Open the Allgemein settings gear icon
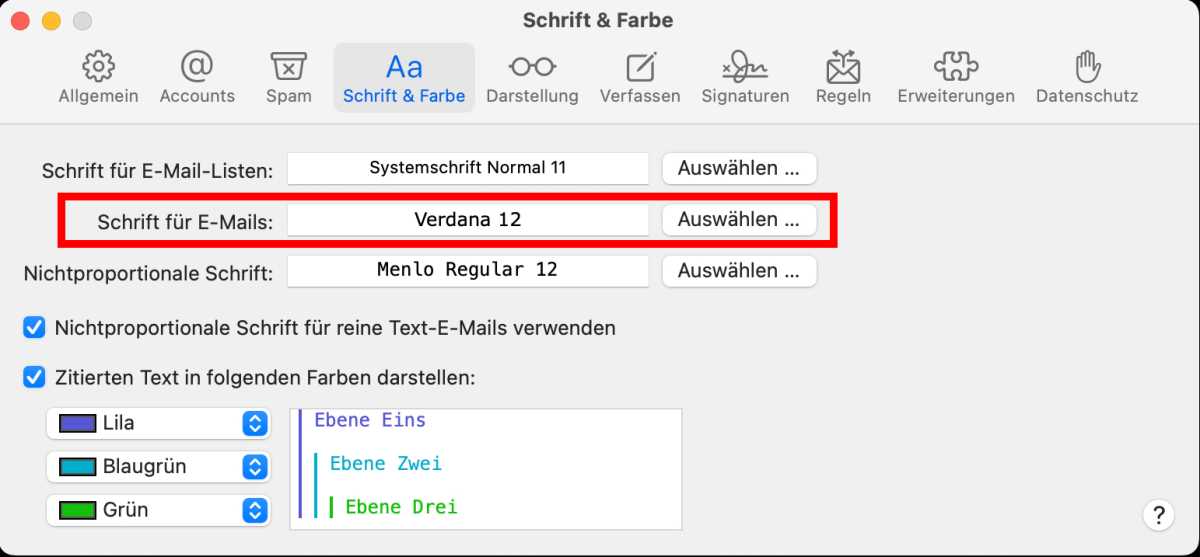 point(98,67)
